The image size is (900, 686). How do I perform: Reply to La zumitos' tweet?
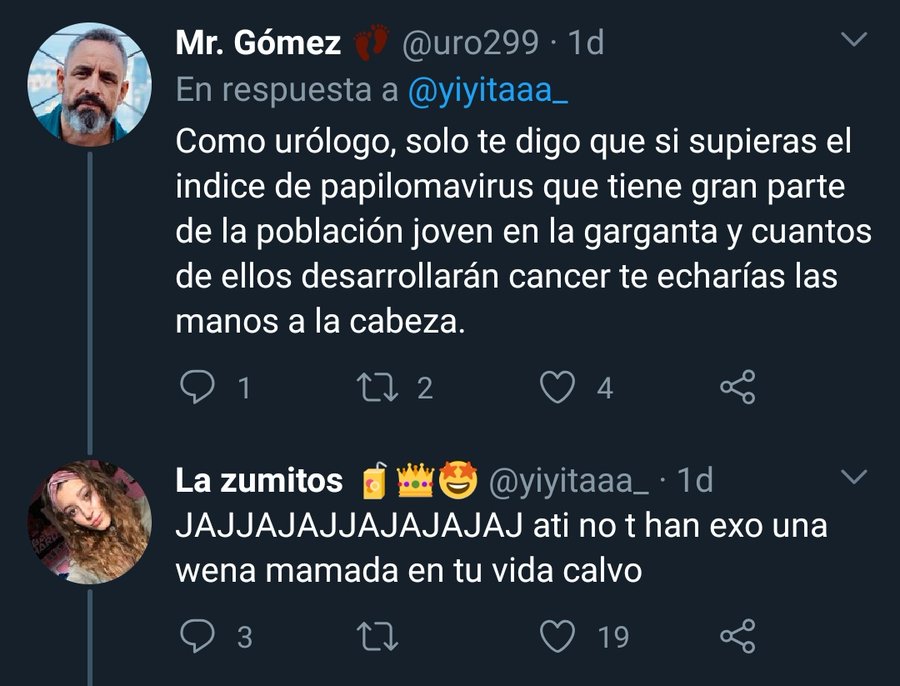(197, 635)
